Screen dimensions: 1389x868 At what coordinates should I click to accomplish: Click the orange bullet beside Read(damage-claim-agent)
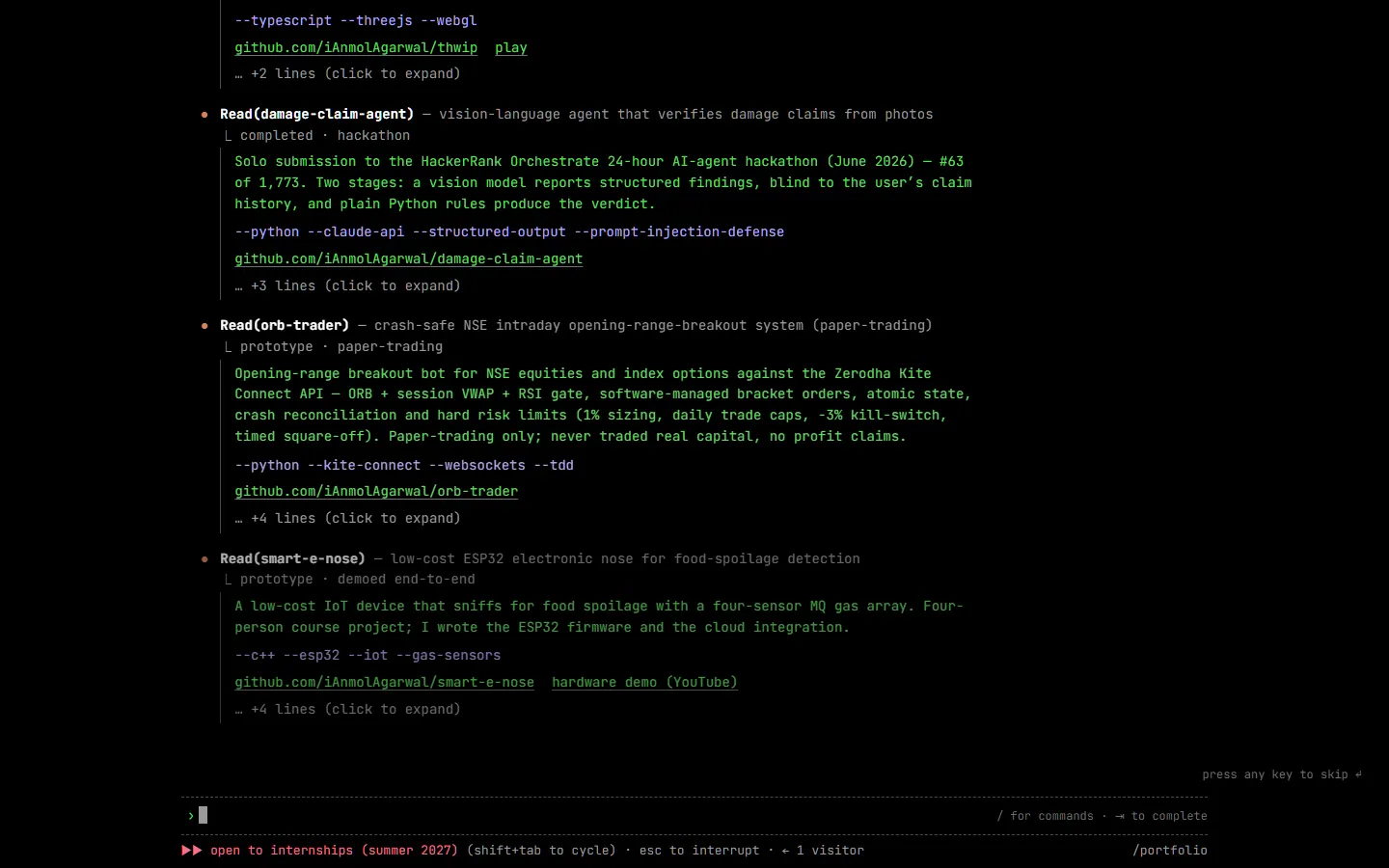click(x=204, y=115)
